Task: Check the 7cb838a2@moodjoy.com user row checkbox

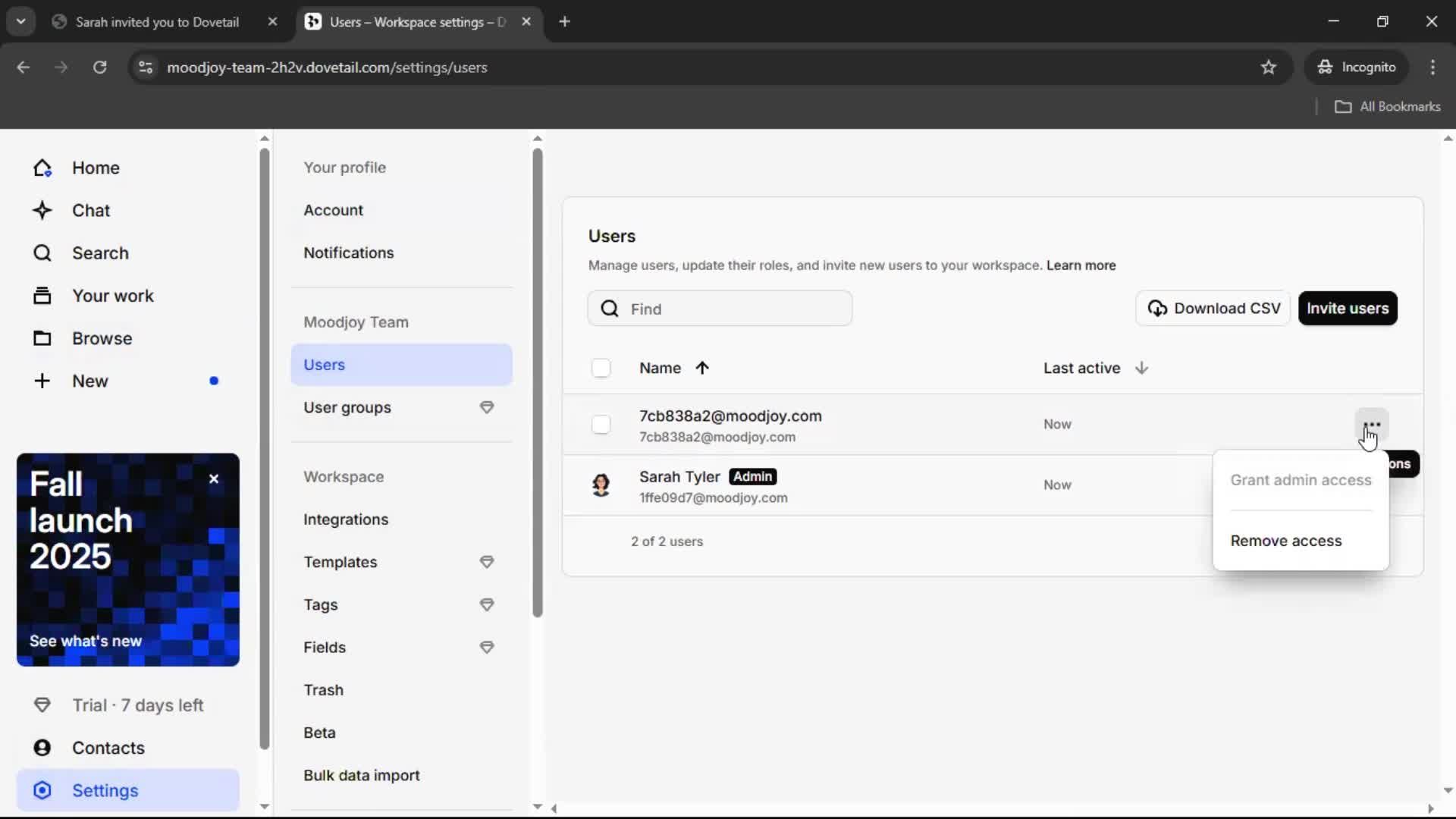Action: coord(601,425)
